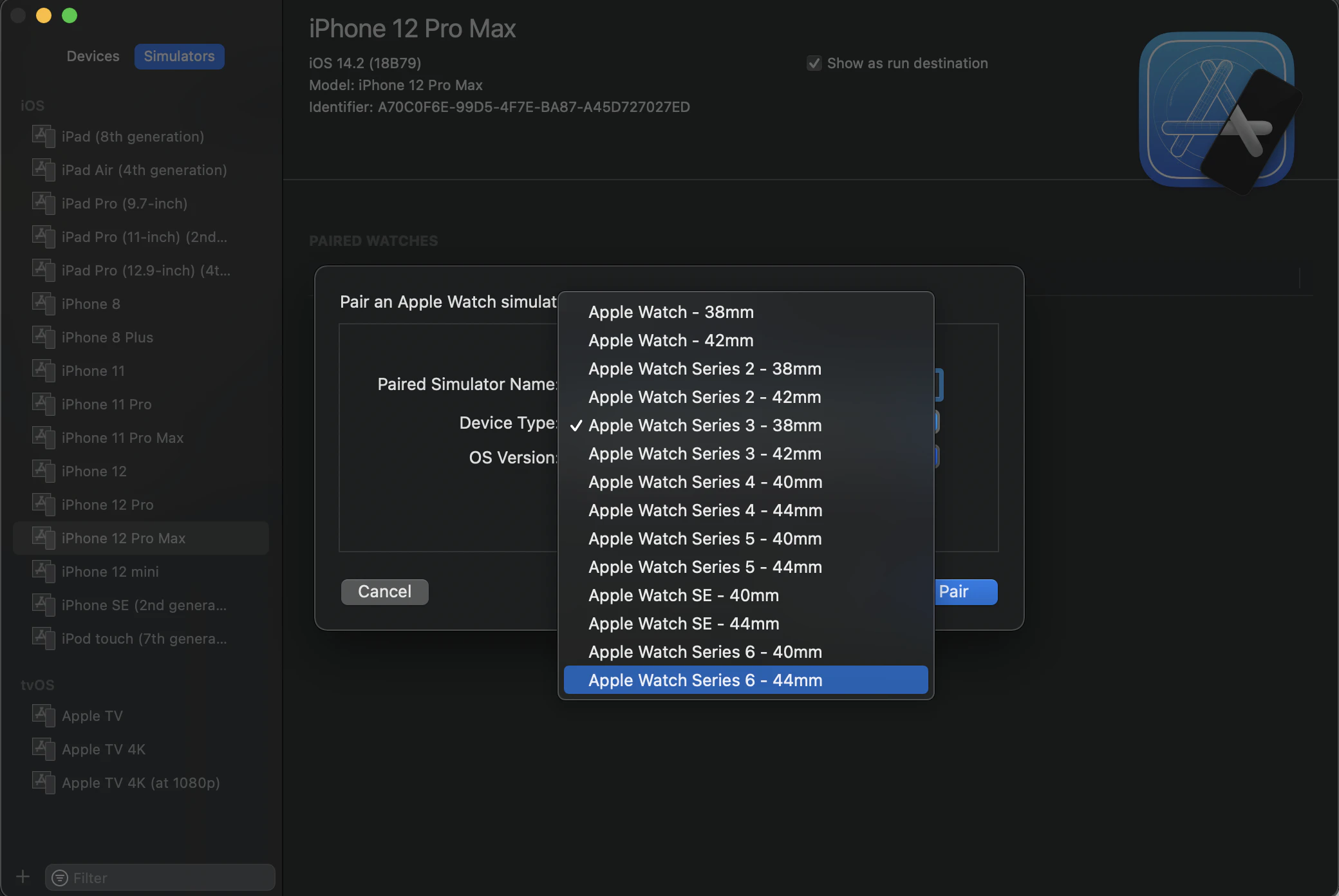Click the iPhone 12 Pro Max simulator icon

point(43,538)
